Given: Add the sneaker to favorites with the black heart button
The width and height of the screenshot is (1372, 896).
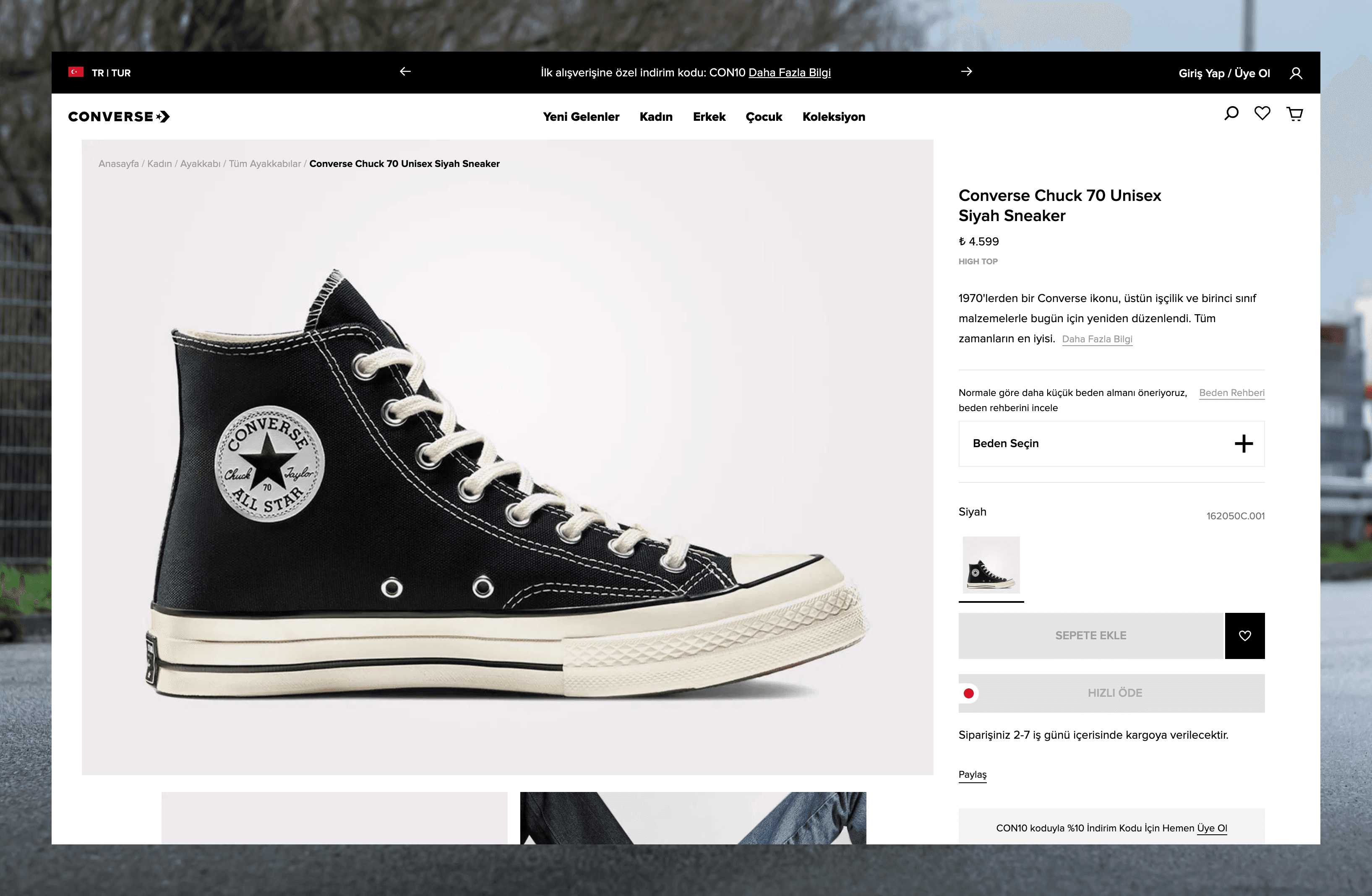Looking at the screenshot, I should point(1244,636).
